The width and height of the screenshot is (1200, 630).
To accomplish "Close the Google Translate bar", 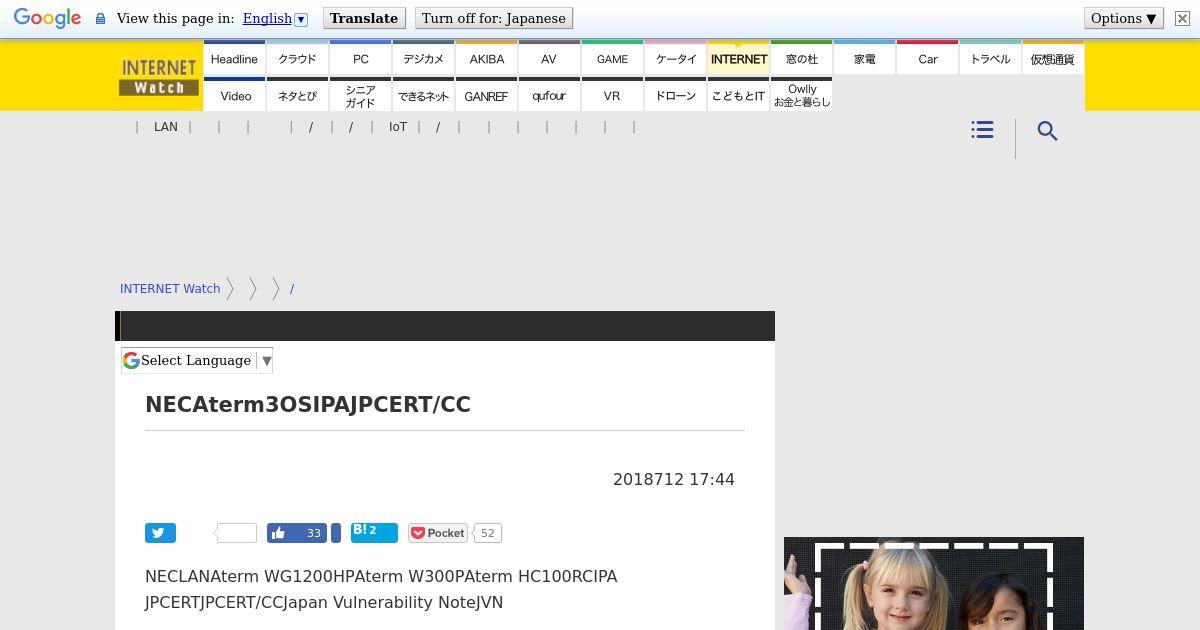I will pyautogui.click(x=1182, y=19).
